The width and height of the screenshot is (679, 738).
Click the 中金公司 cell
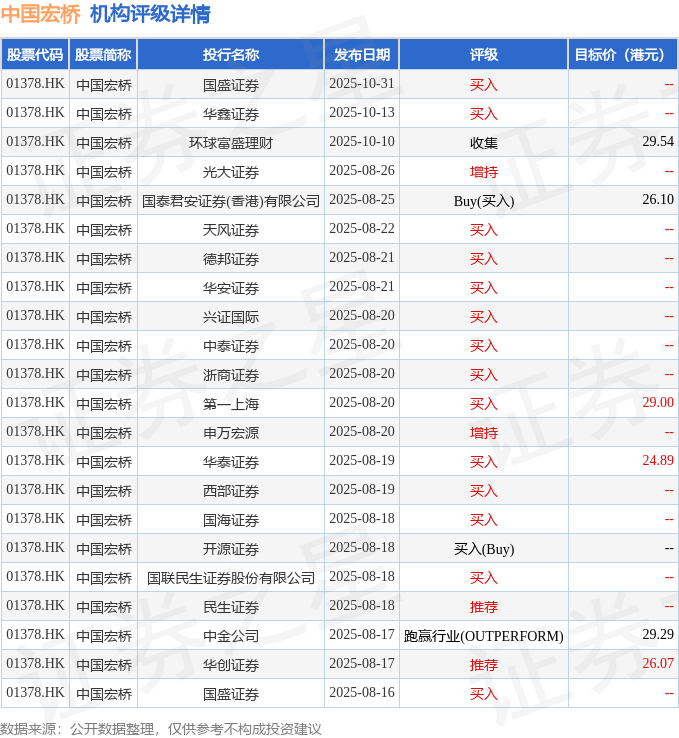pos(231,636)
